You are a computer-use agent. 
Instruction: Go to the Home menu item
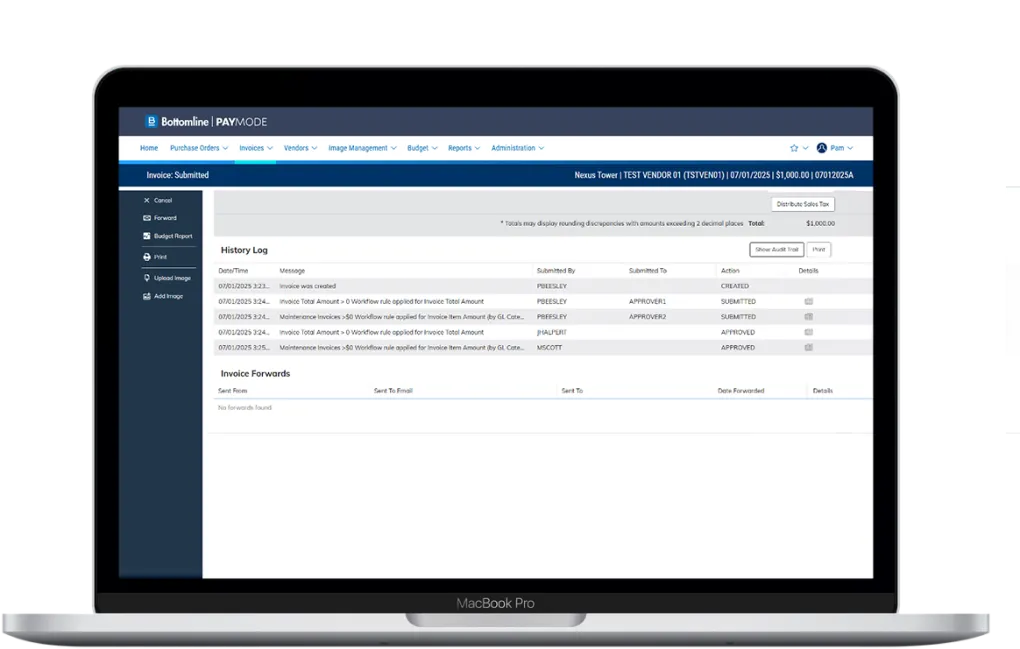point(149,148)
